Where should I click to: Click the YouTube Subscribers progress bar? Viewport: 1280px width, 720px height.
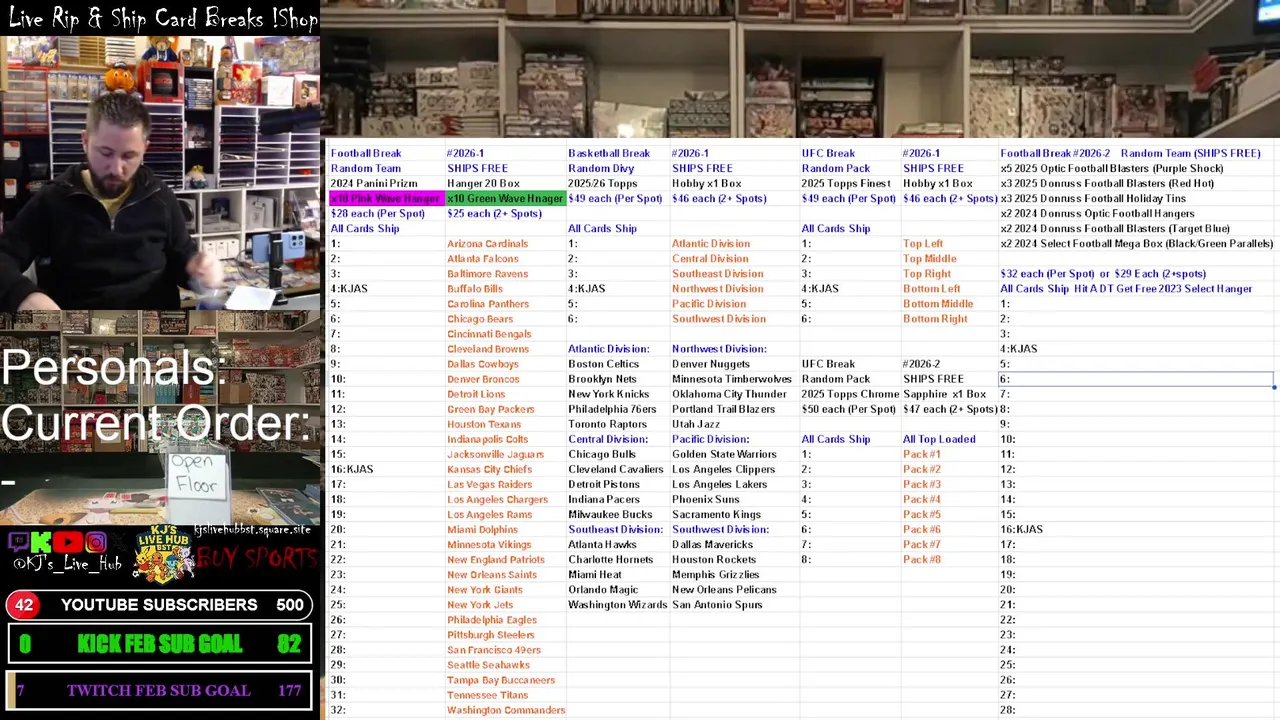tap(159, 605)
